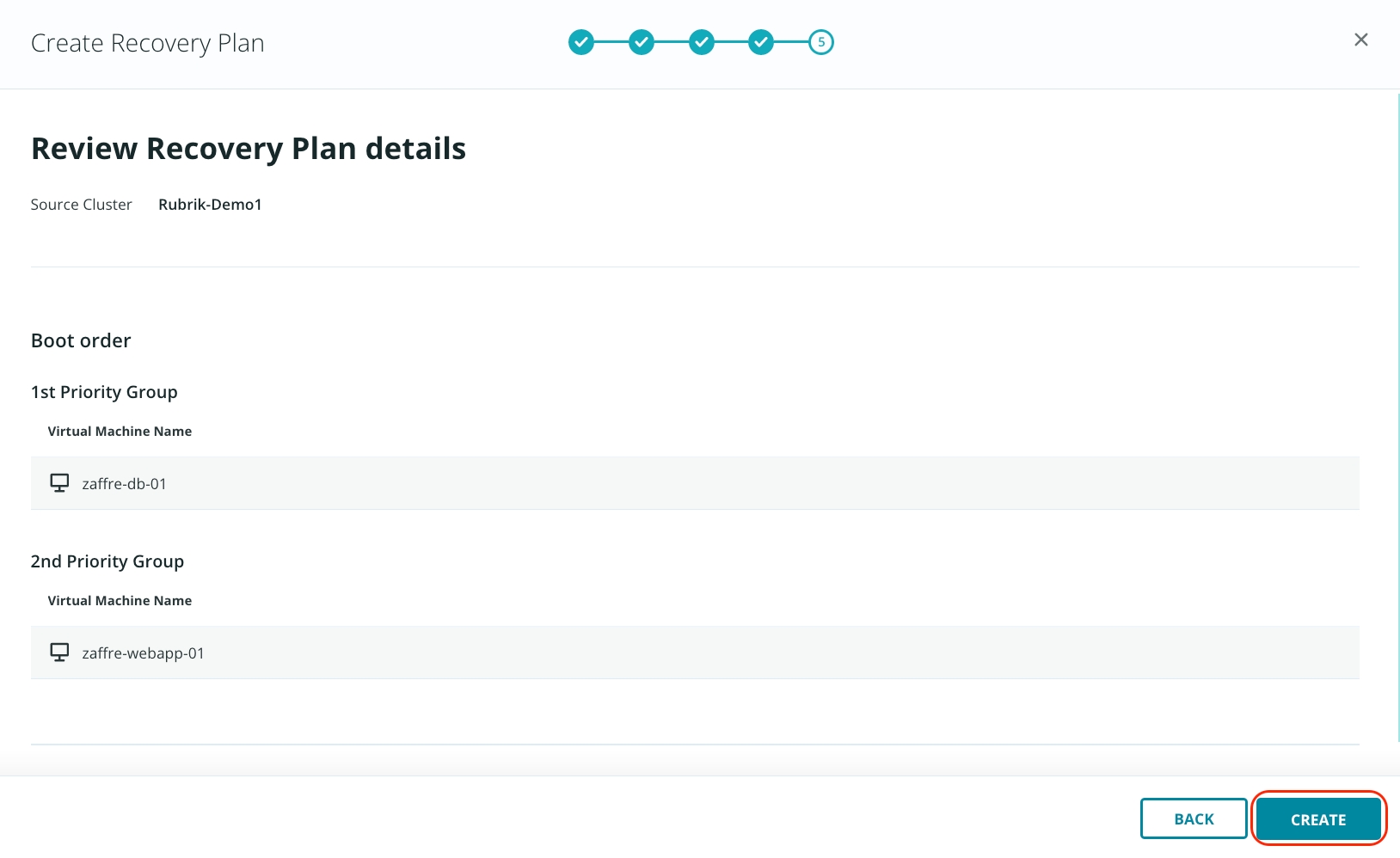1400x858 pixels.
Task: Click the Source Cluster label
Action: (x=82, y=205)
